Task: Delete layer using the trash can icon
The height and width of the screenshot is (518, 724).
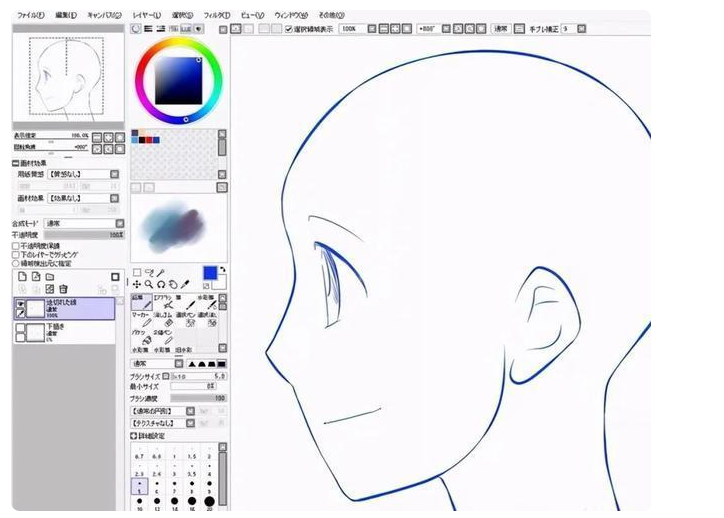Action: point(63,289)
